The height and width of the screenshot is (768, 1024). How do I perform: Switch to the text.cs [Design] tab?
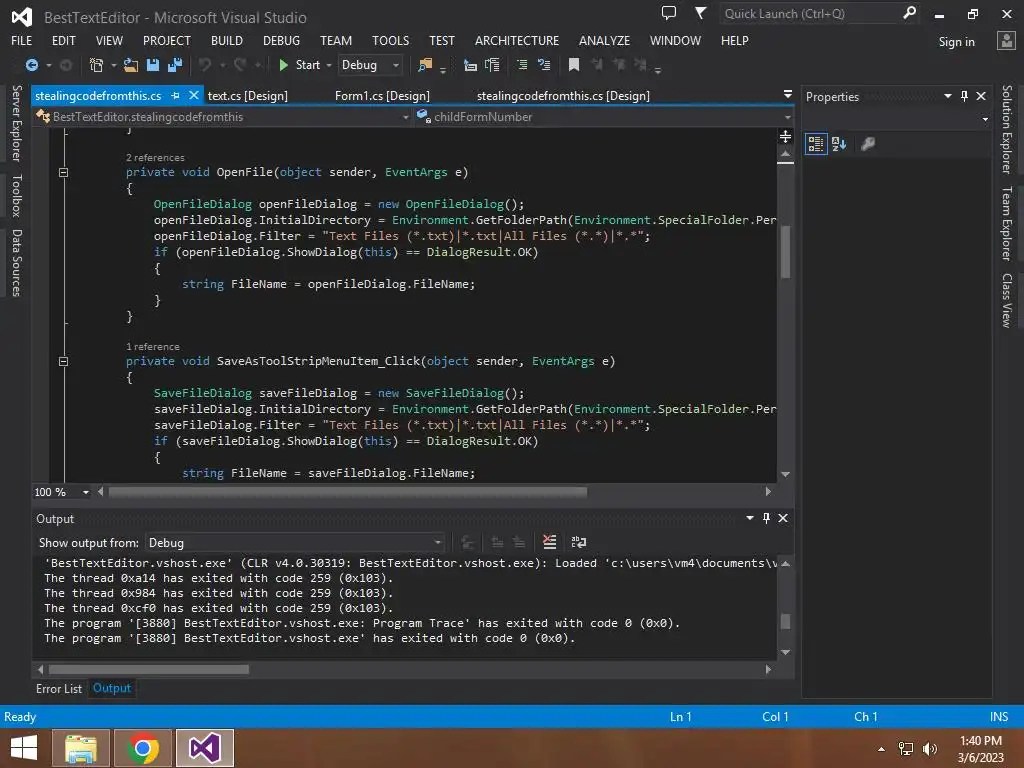click(x=248, y=95)
